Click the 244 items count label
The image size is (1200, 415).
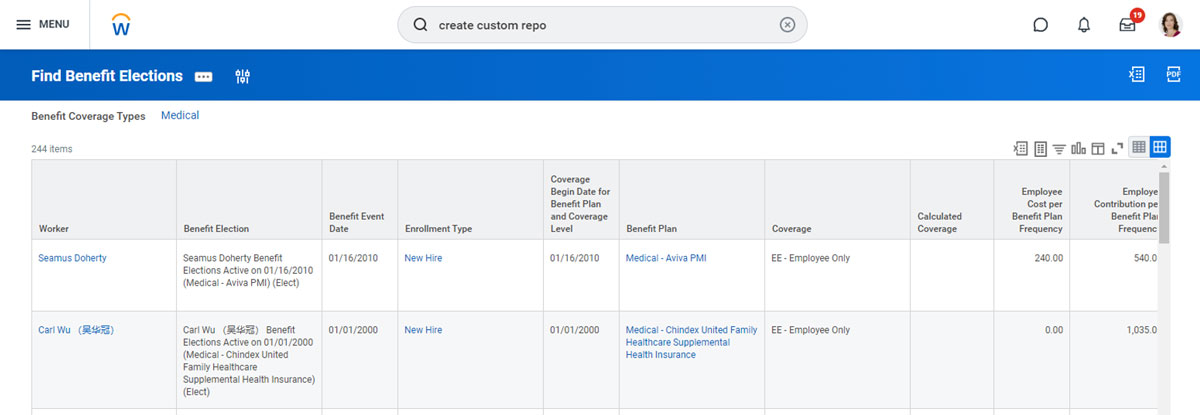click(52, 149)
